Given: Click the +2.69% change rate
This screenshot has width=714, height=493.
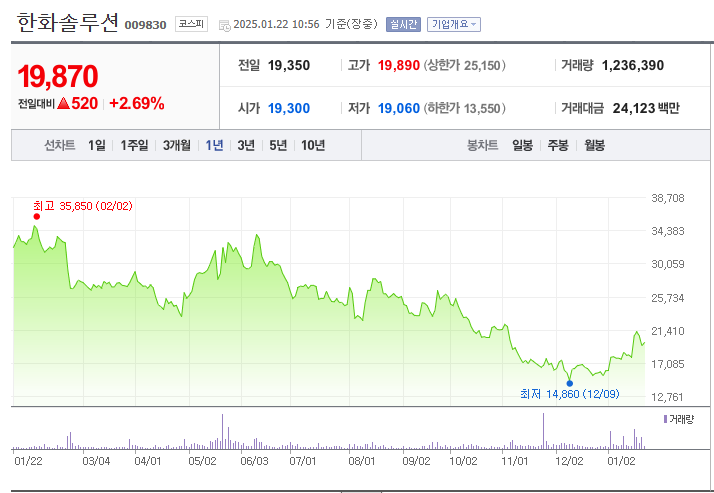Looking at the screenshot, I should 137,103.
